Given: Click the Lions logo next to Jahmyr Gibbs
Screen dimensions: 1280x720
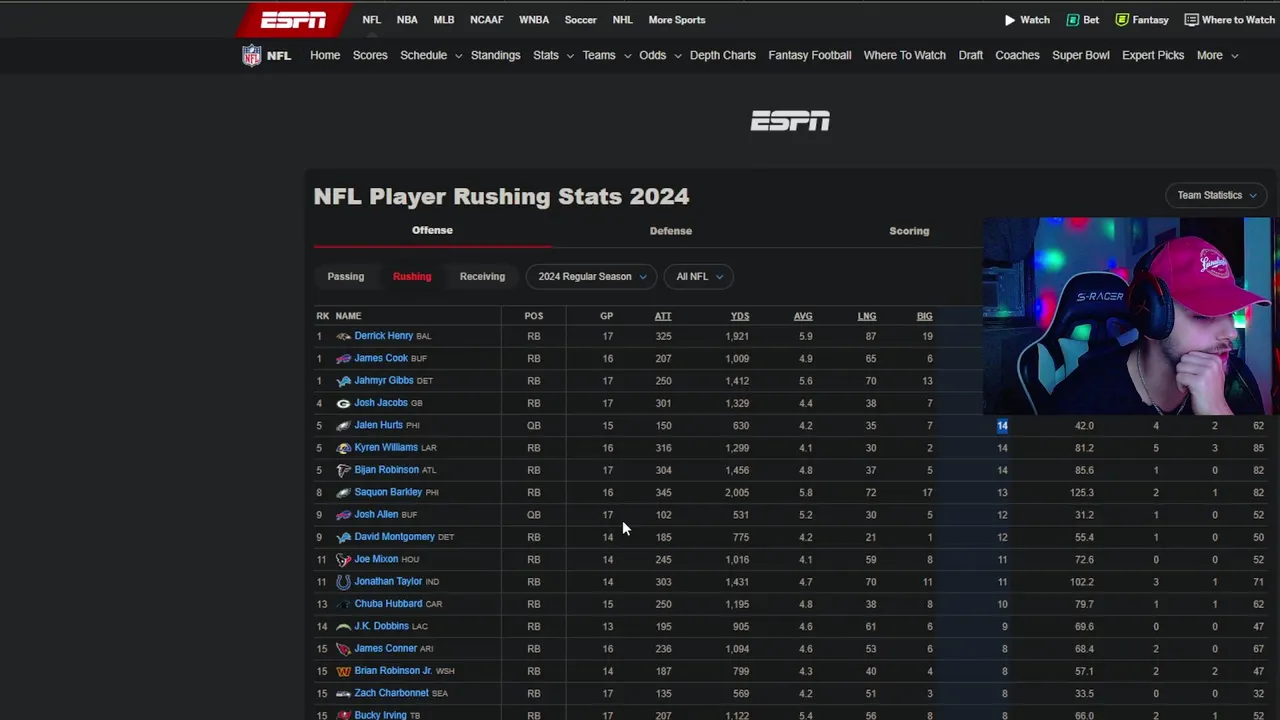Looking at the screenshot, I should point(343,381).
